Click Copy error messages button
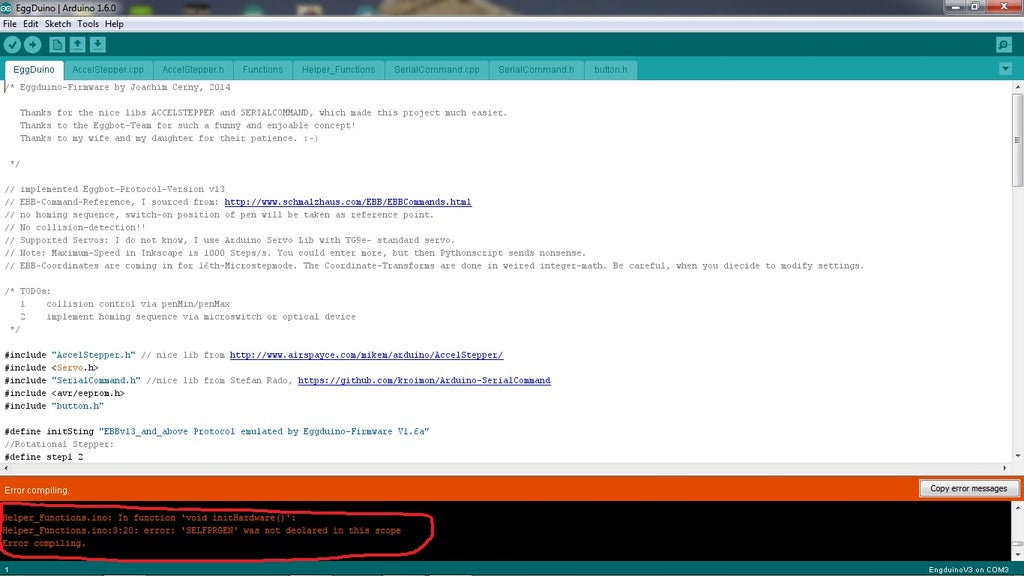This screenshot has width=1024, height=576. tap(968, 488)
